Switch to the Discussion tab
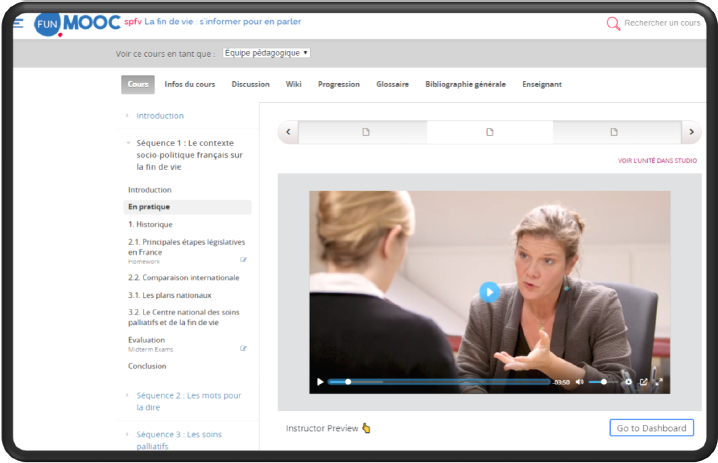718x463 pixels. [x=250, y=84]
